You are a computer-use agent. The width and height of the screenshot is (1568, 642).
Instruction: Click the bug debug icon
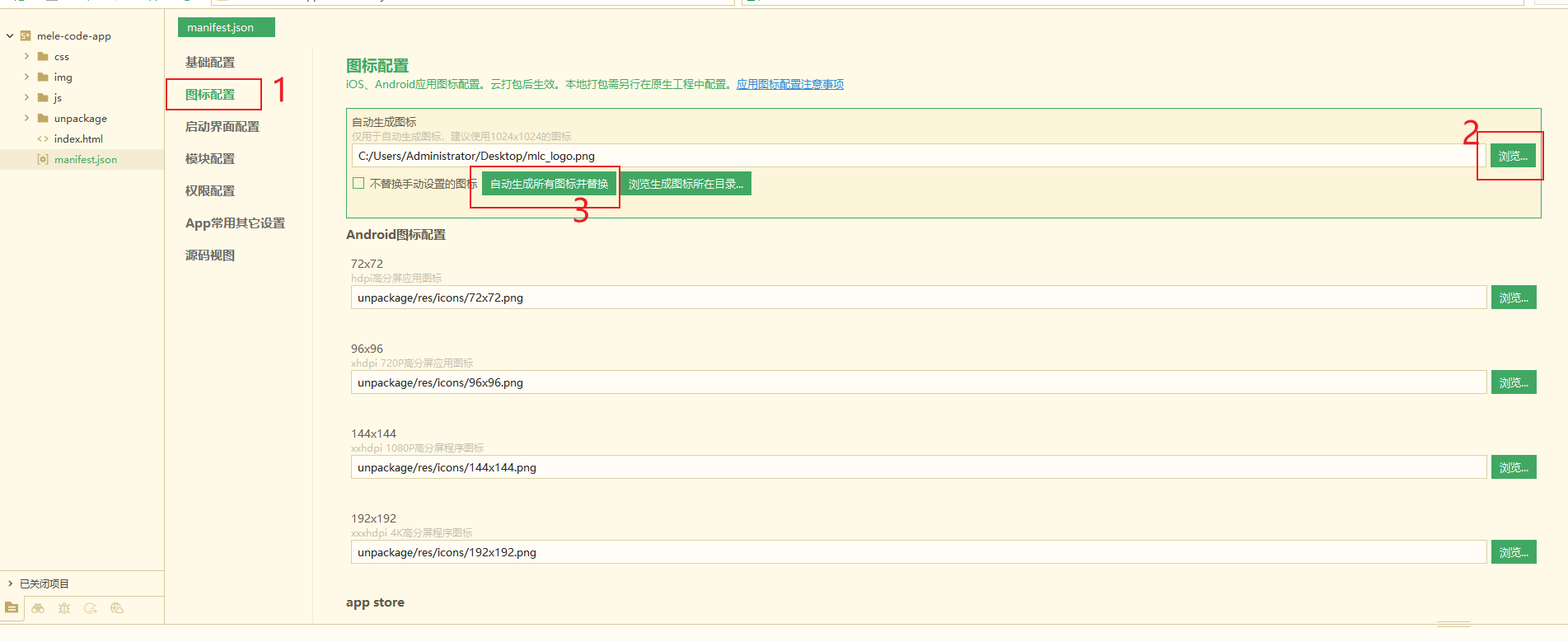point(64,608)
